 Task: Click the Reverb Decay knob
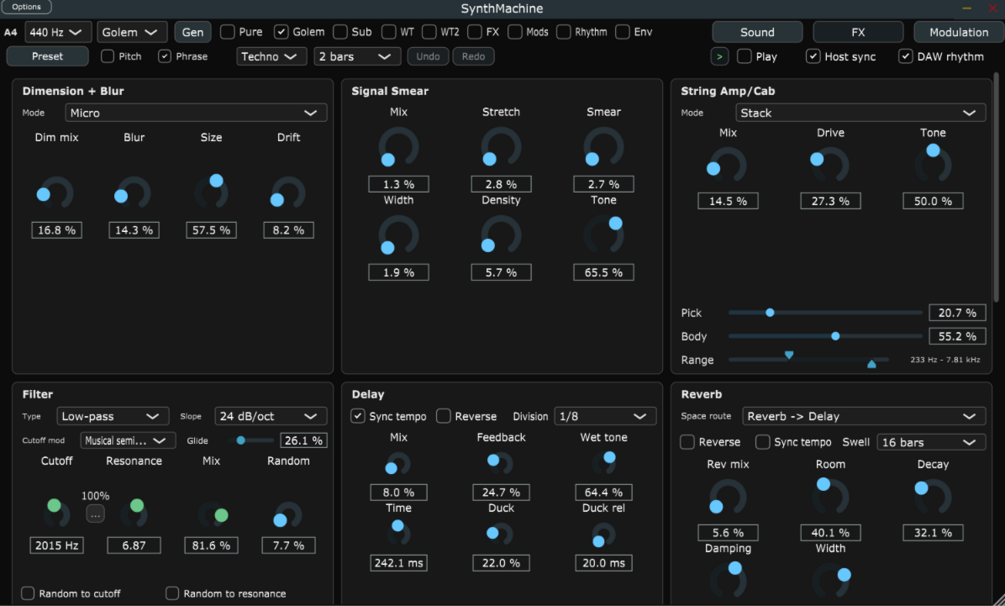[933, 497]
